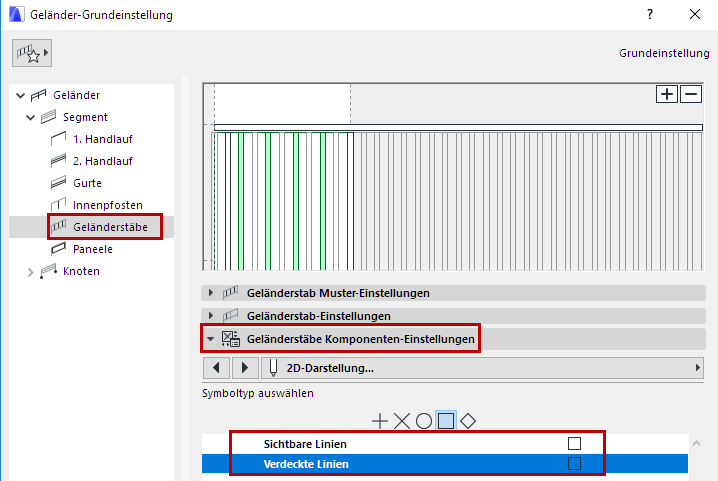This screenshot has width=718, height=481.
Task: Click the plus button in pattern preview
Action: click(667, 94)
